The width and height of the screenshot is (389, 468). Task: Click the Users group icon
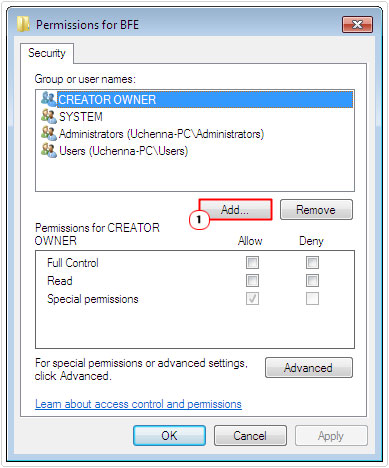[x=49, y=151]
